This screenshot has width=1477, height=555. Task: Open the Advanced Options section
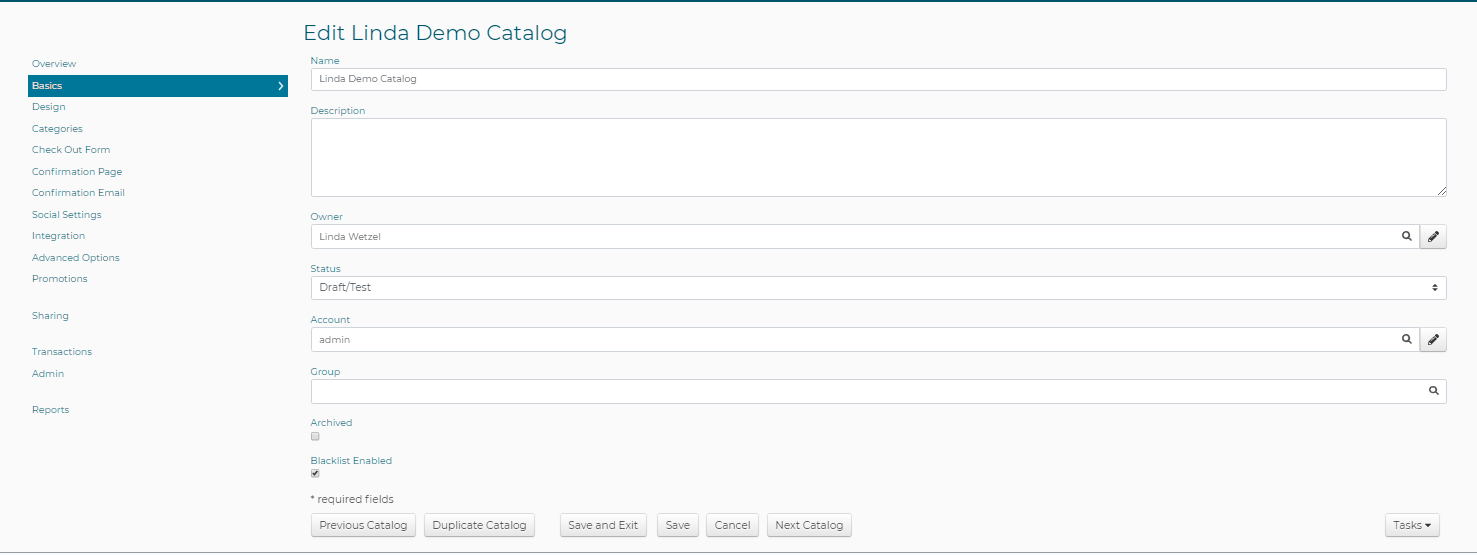[76, 258]
